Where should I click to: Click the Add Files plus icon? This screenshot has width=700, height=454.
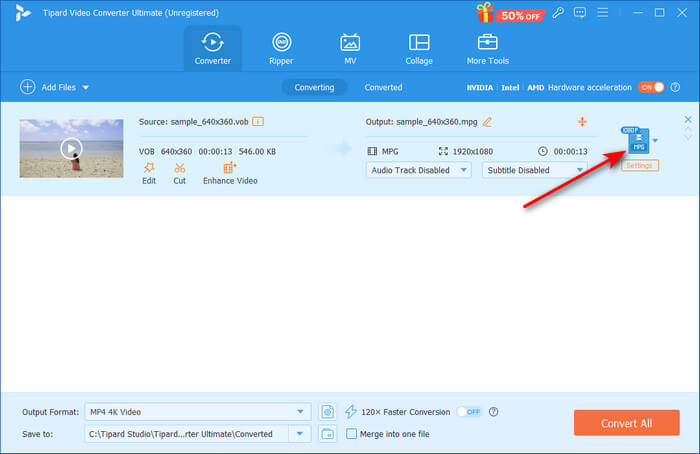coord(28,87)
